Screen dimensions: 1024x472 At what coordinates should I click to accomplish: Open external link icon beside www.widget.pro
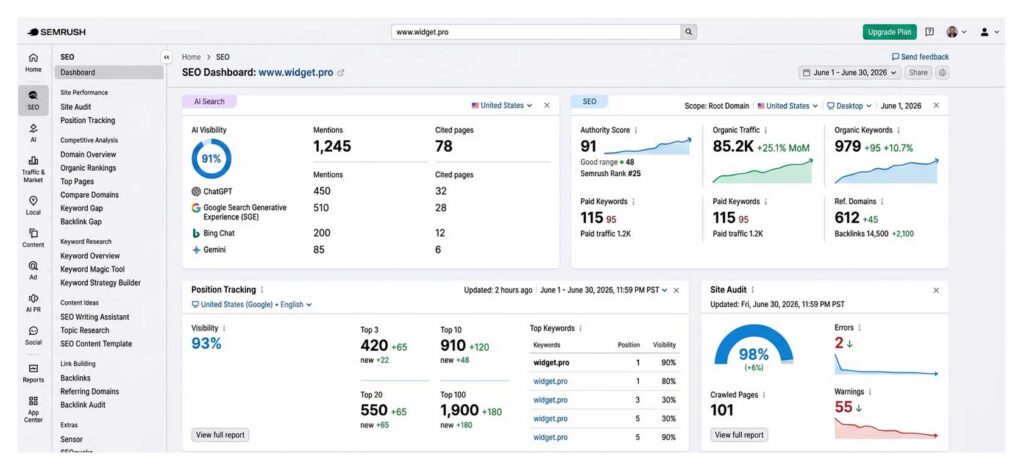(340, 73)
